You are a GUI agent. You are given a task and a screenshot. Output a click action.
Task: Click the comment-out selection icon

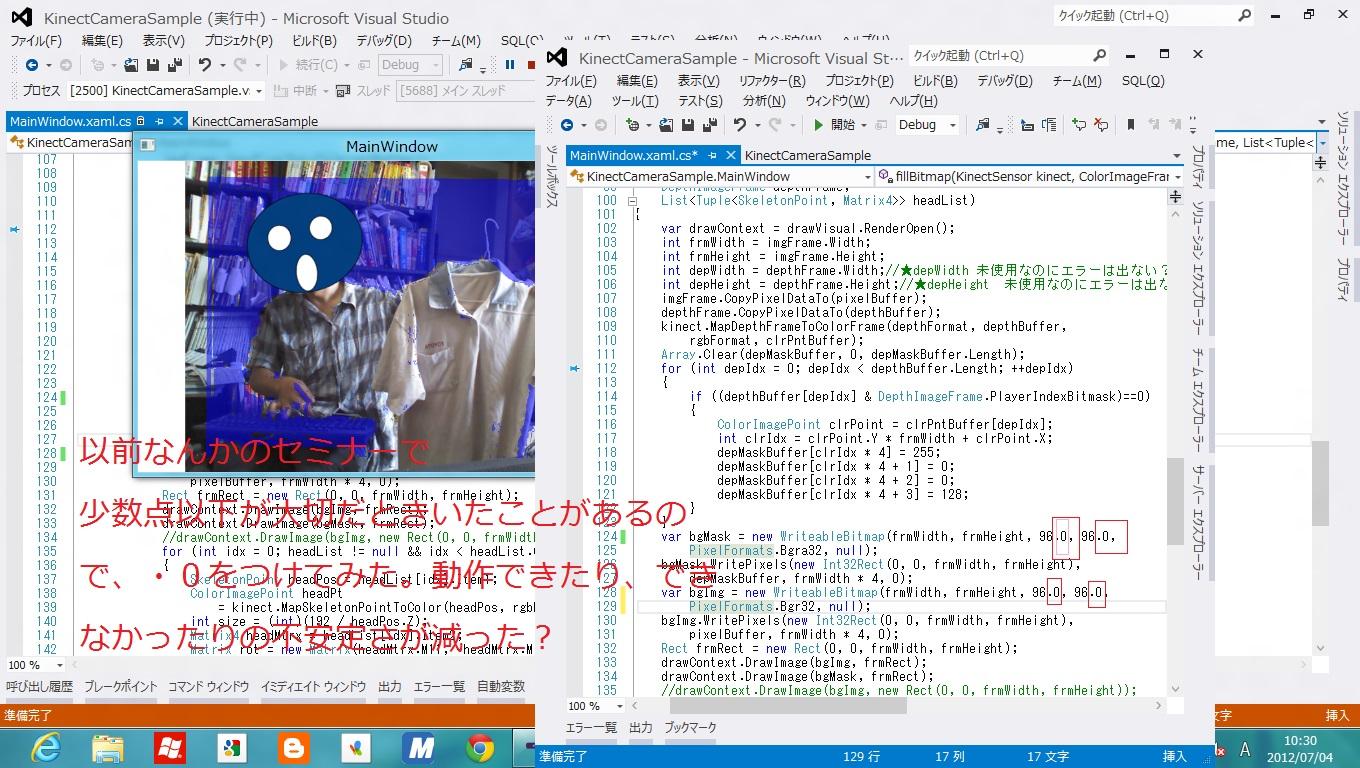[1079, 125]
